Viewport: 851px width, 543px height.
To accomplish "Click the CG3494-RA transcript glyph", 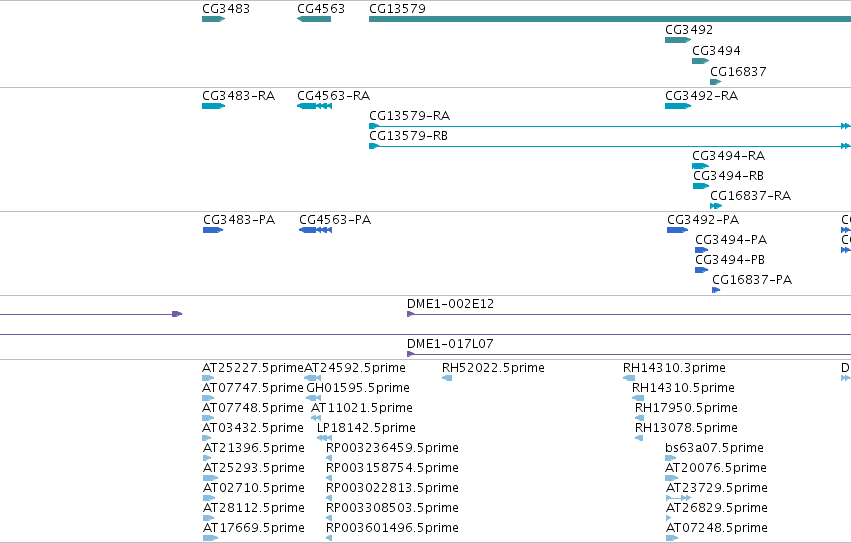I will (701, 166).
